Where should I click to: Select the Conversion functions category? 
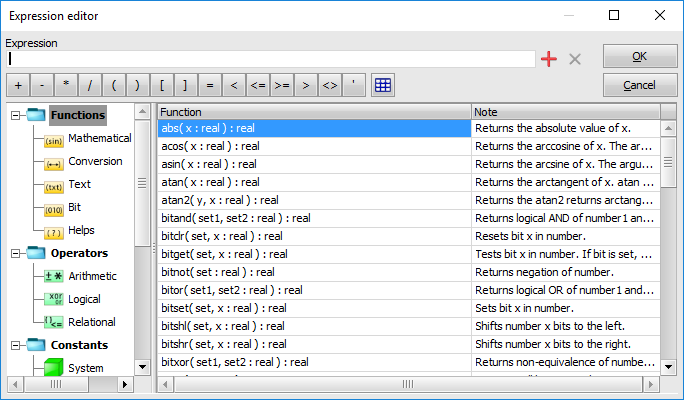tap(95, 162)
